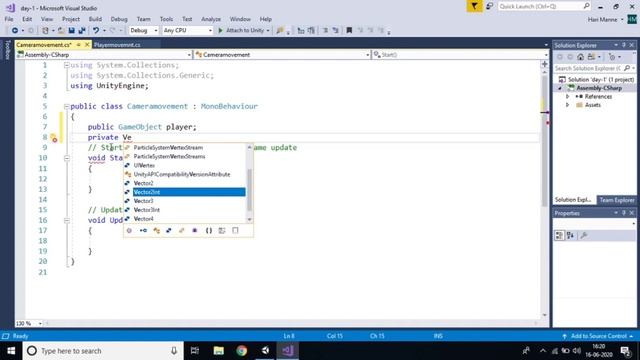Viewport: 640px width, 360px height.
Task: Click the Task View taskbar icon
Action: [195, 351]
